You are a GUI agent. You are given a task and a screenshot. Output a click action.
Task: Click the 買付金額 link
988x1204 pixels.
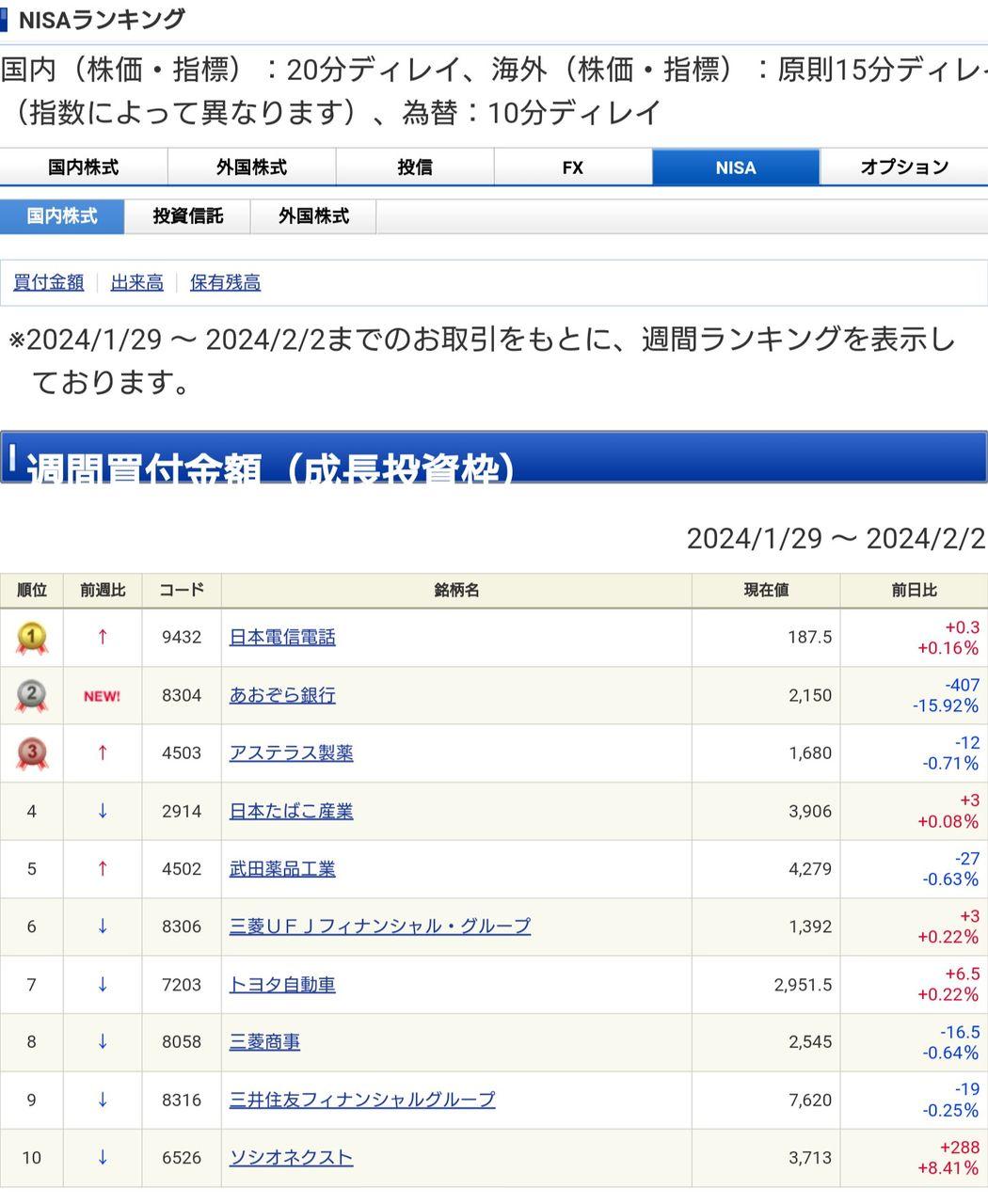[x=47, y=282]
